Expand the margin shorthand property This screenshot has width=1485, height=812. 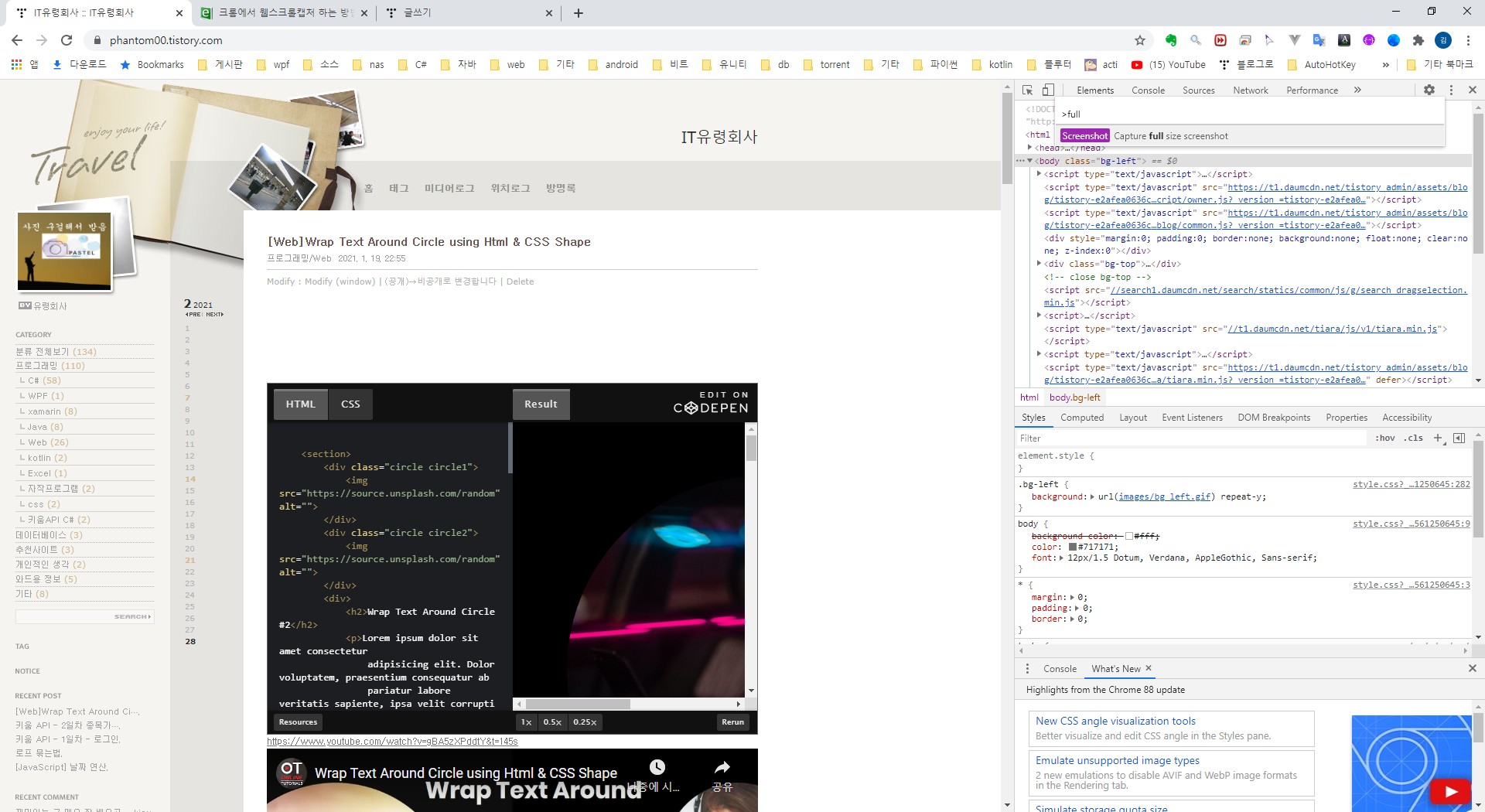[x=1072, y=597]
